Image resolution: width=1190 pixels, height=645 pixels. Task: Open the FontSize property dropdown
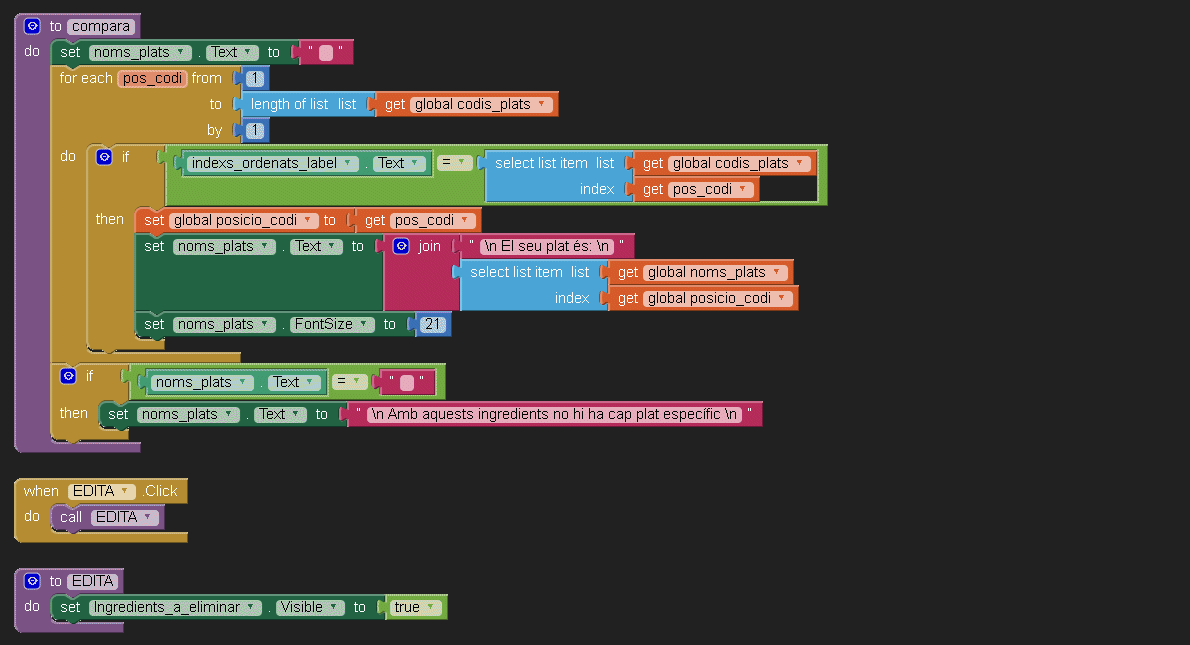(367, 324)
